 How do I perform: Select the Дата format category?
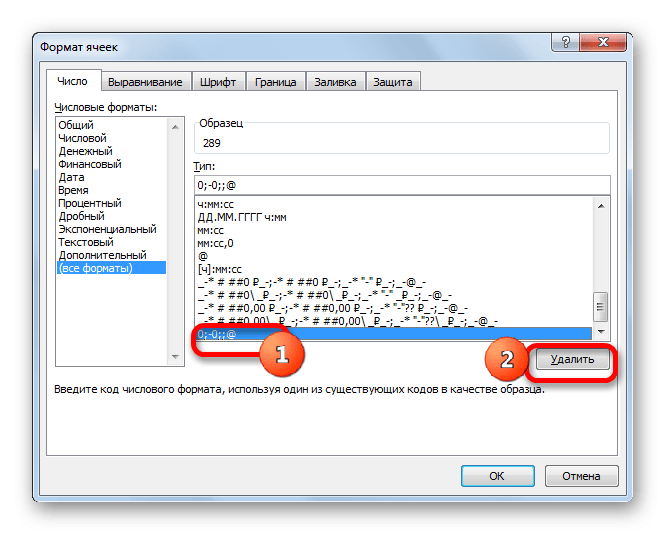[x=111, y=177]
